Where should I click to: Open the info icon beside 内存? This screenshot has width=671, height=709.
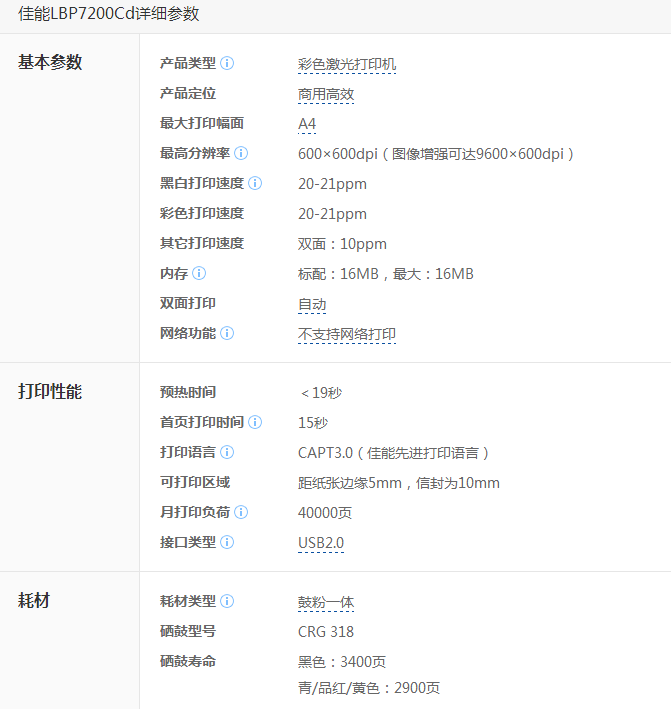coord(199,273)
